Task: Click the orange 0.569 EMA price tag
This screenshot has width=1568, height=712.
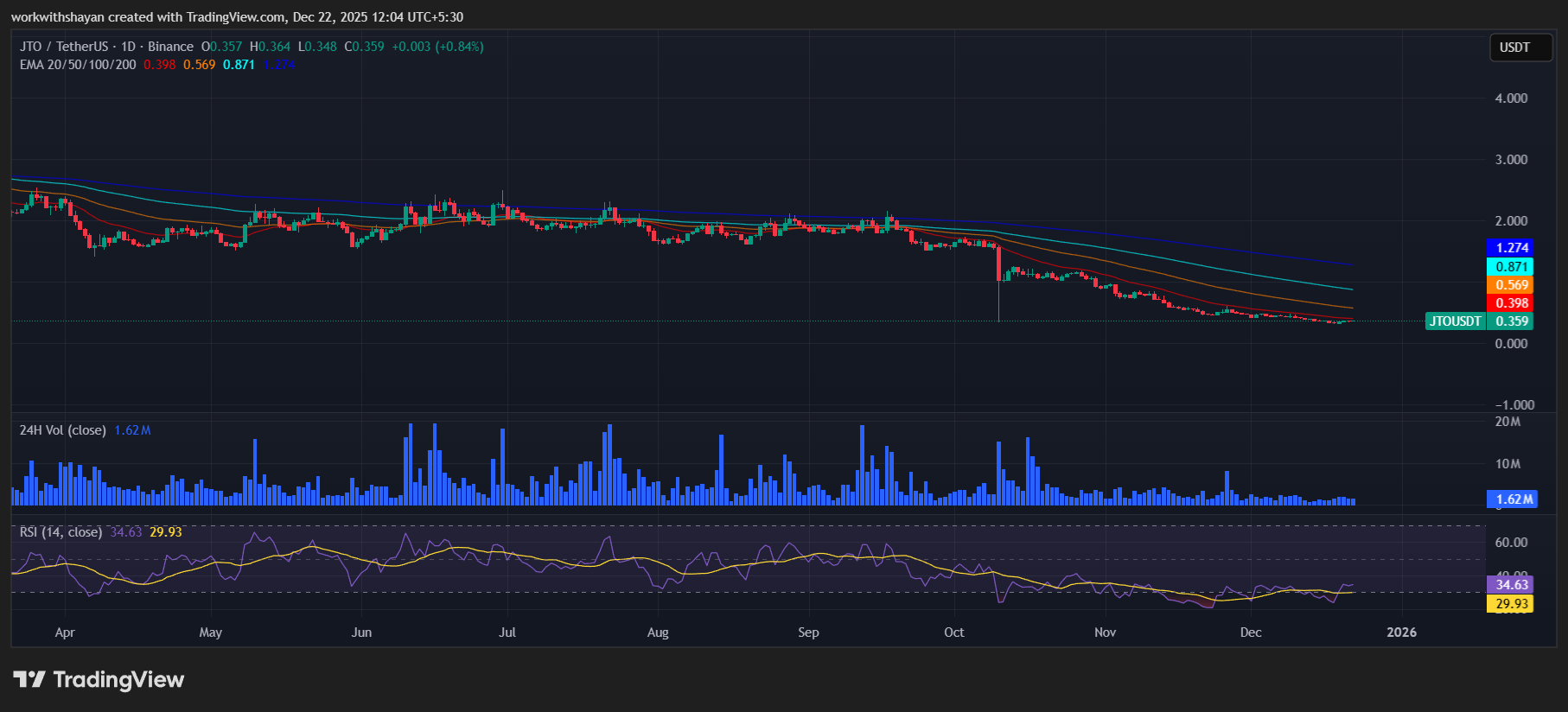Action: click(x=1511, y=285)
